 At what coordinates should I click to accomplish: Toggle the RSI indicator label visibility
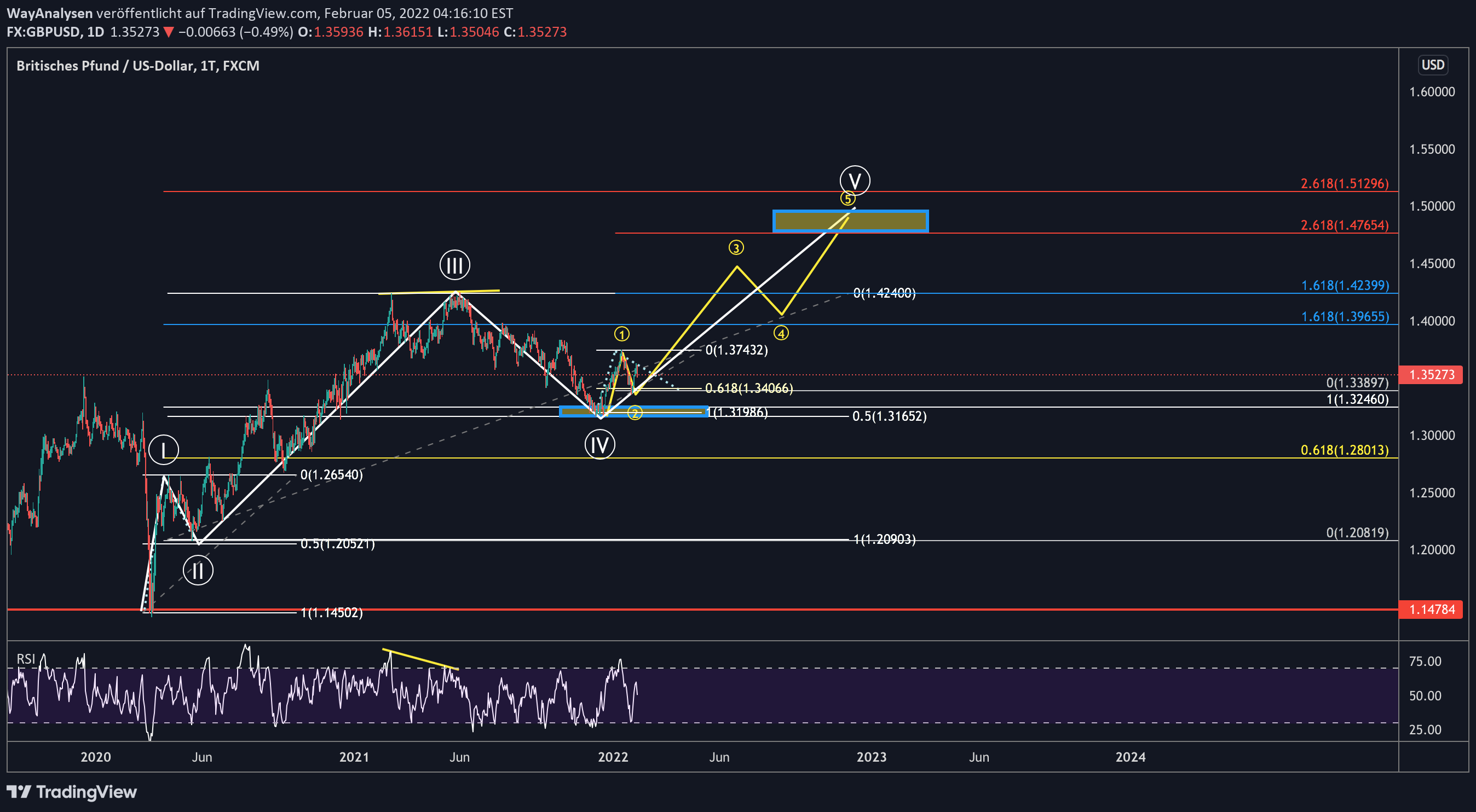coord(26,659)
